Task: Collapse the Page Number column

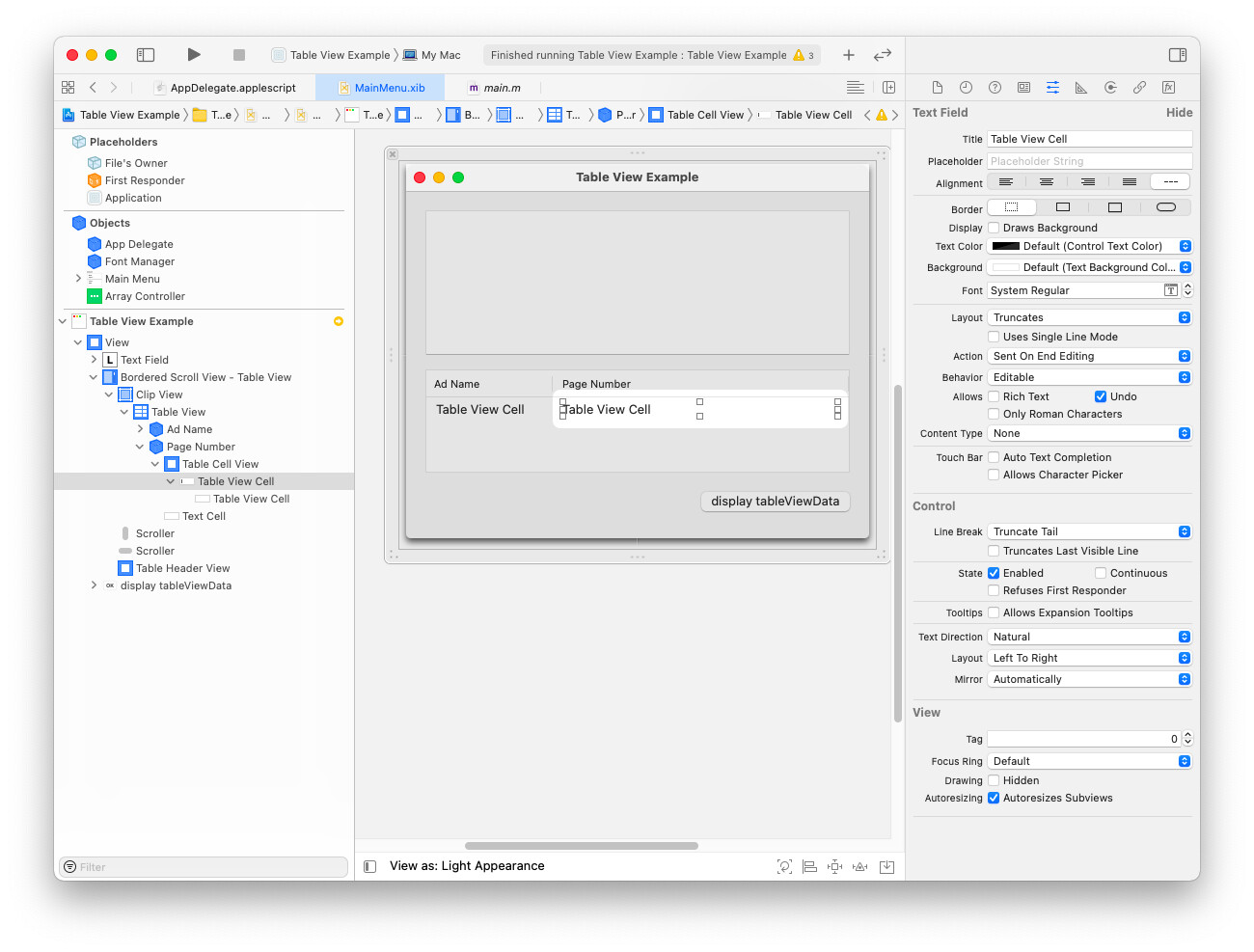Action: click(140, 447)
